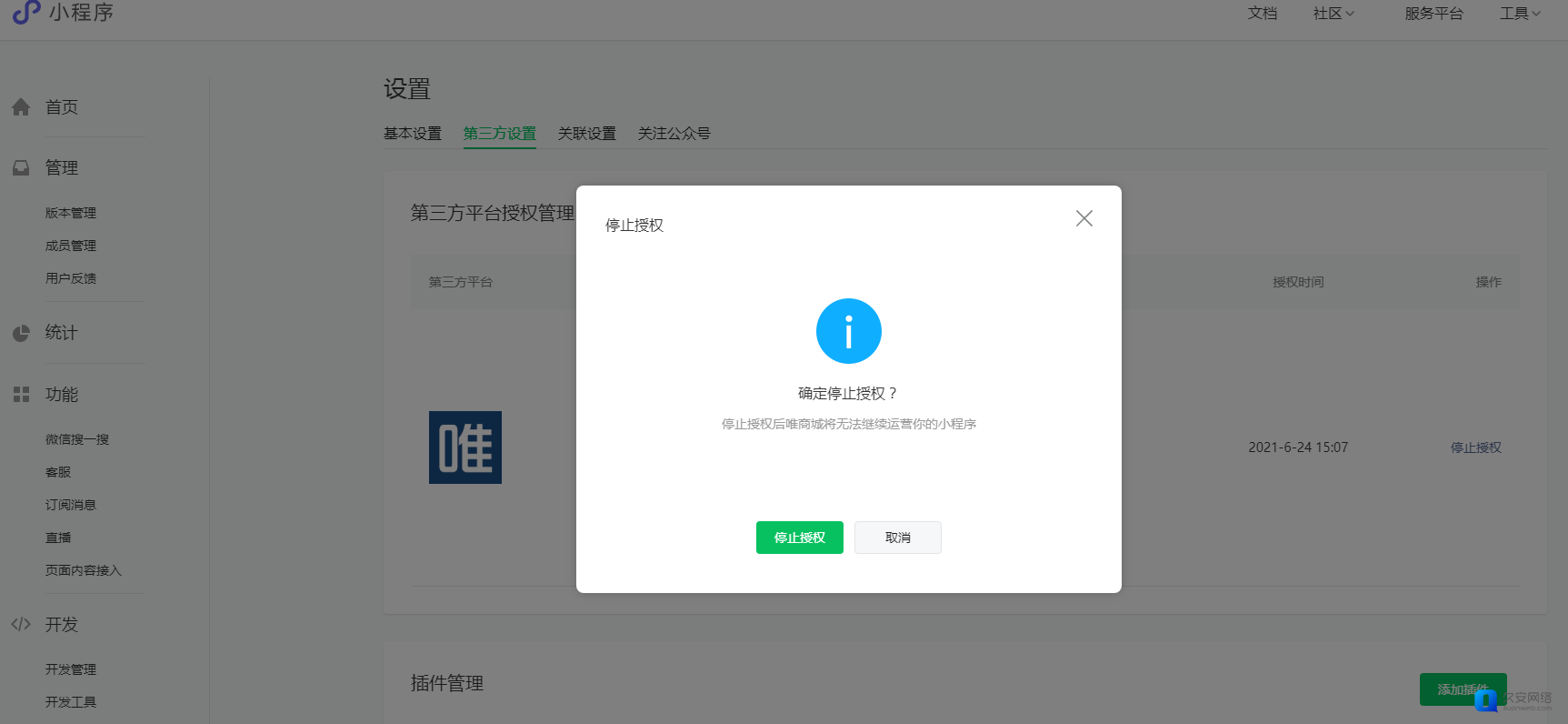Click the inbox icon beside 管理
This screenshot has height=724, width=1568.
[x=21, y=168]
